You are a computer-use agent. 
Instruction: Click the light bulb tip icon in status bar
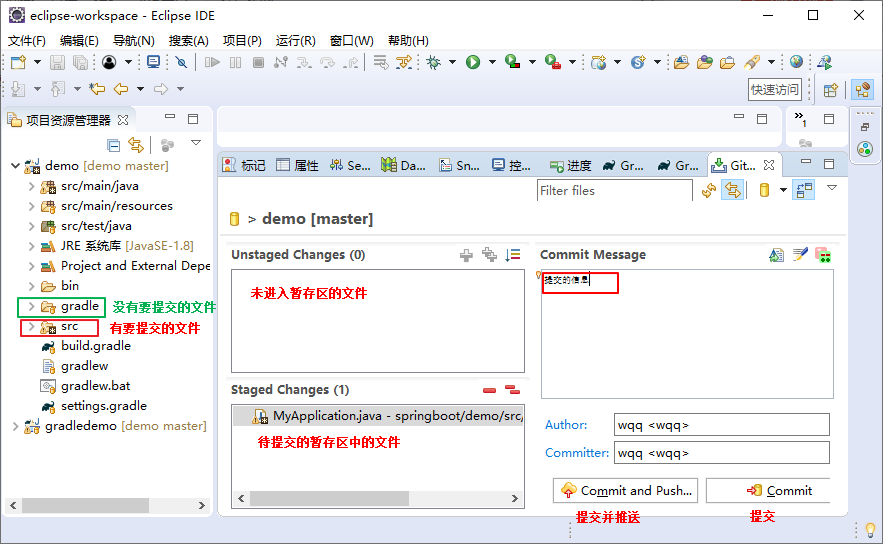coord(871,529)
